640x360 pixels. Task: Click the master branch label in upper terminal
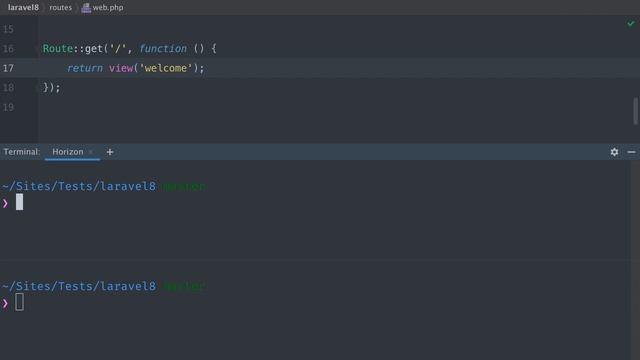tap(184, 187)
